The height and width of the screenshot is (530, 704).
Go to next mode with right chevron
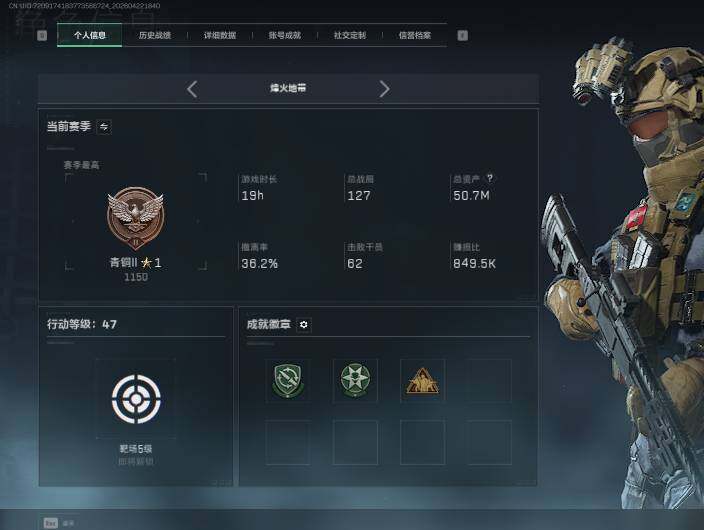pos(384,89)
